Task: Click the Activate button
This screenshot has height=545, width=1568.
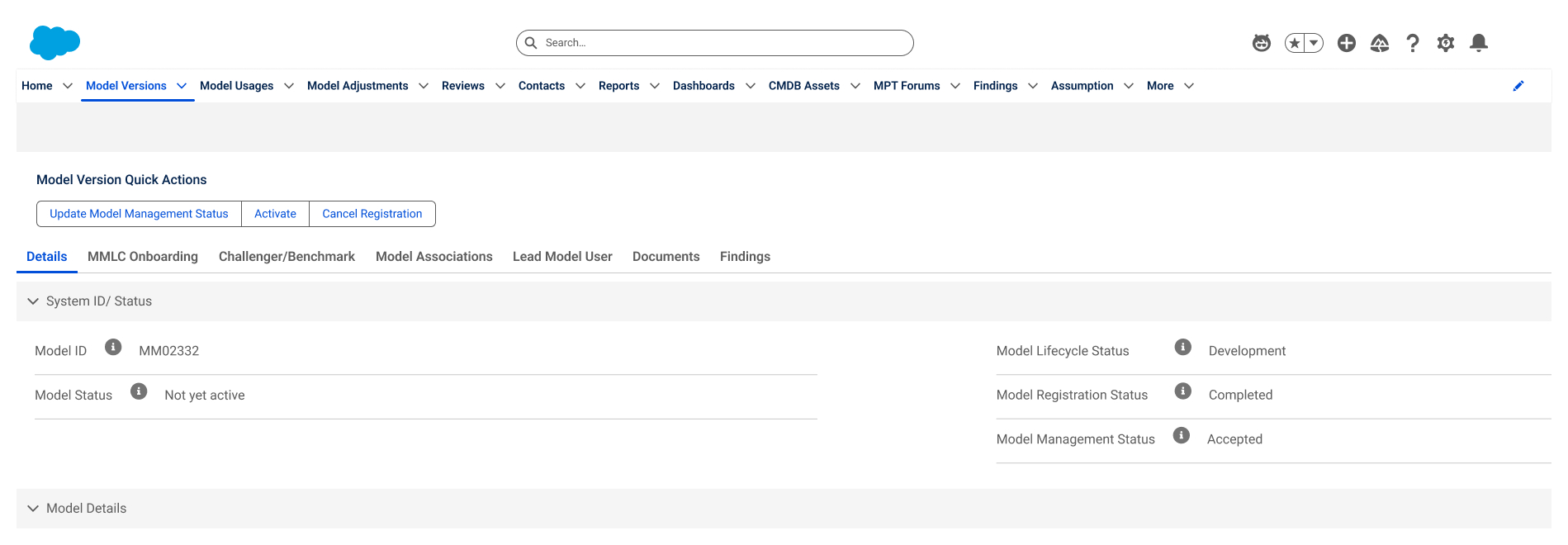Action: (x=275, y=214)
